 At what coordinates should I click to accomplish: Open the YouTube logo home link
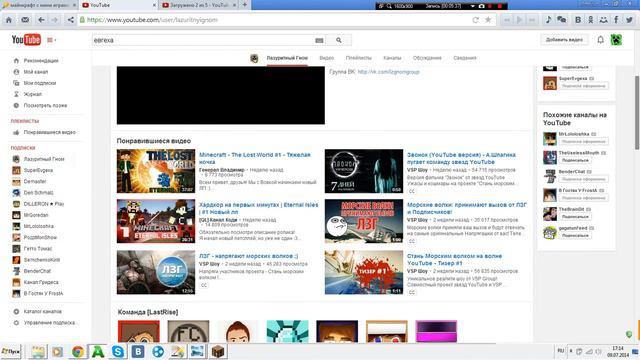(x=26, y=40)
